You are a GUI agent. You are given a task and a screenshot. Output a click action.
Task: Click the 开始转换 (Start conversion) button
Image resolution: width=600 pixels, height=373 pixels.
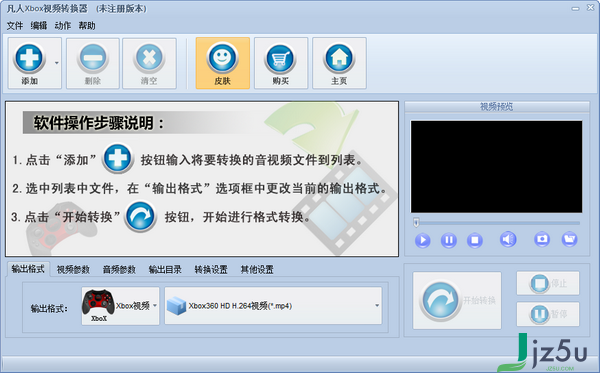coord(457,301)
